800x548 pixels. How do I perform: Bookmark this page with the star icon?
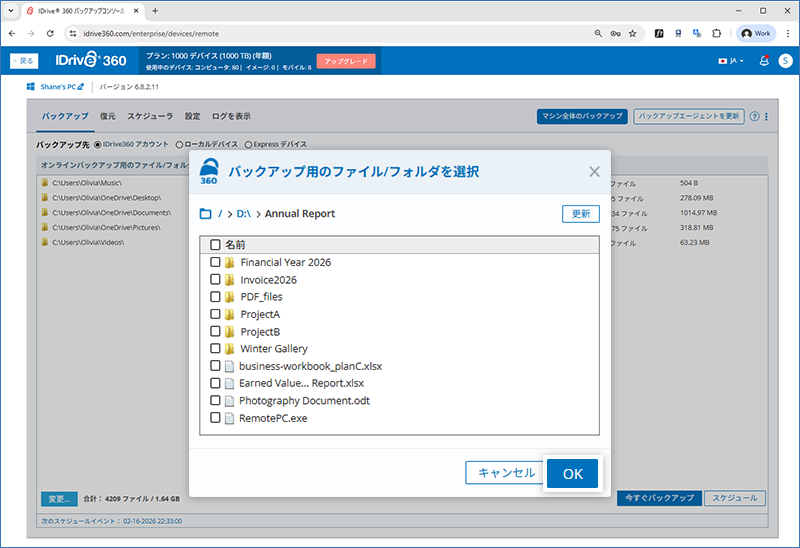tap(632, 33)
